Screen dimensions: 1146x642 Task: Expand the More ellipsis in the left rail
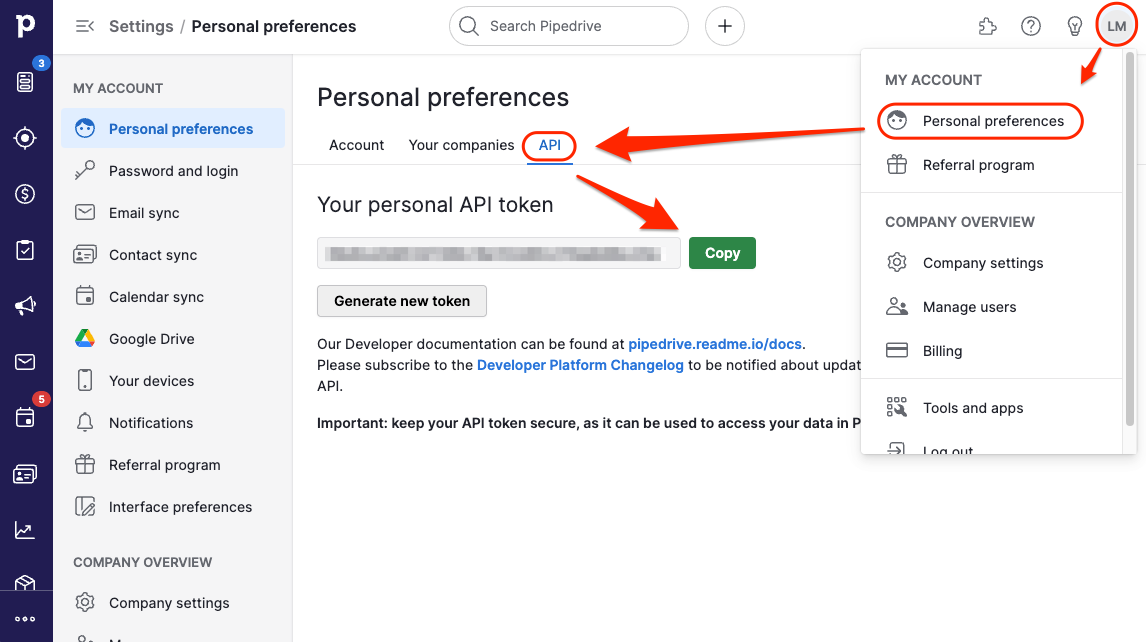pos(26,619)
